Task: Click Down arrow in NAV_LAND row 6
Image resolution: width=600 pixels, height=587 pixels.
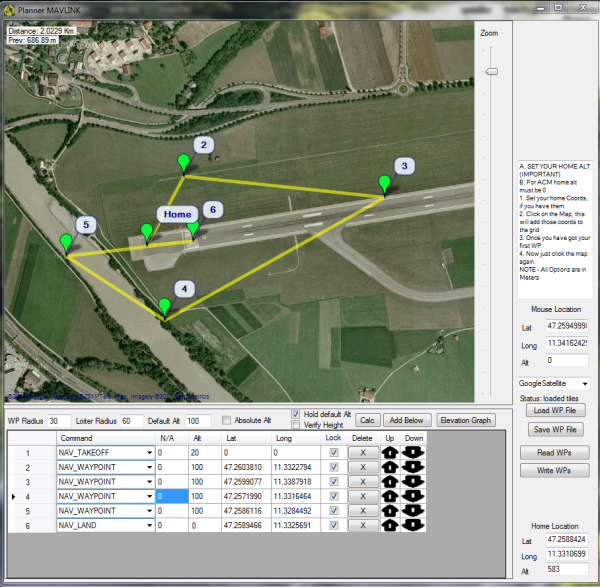Action: (413, 525)
